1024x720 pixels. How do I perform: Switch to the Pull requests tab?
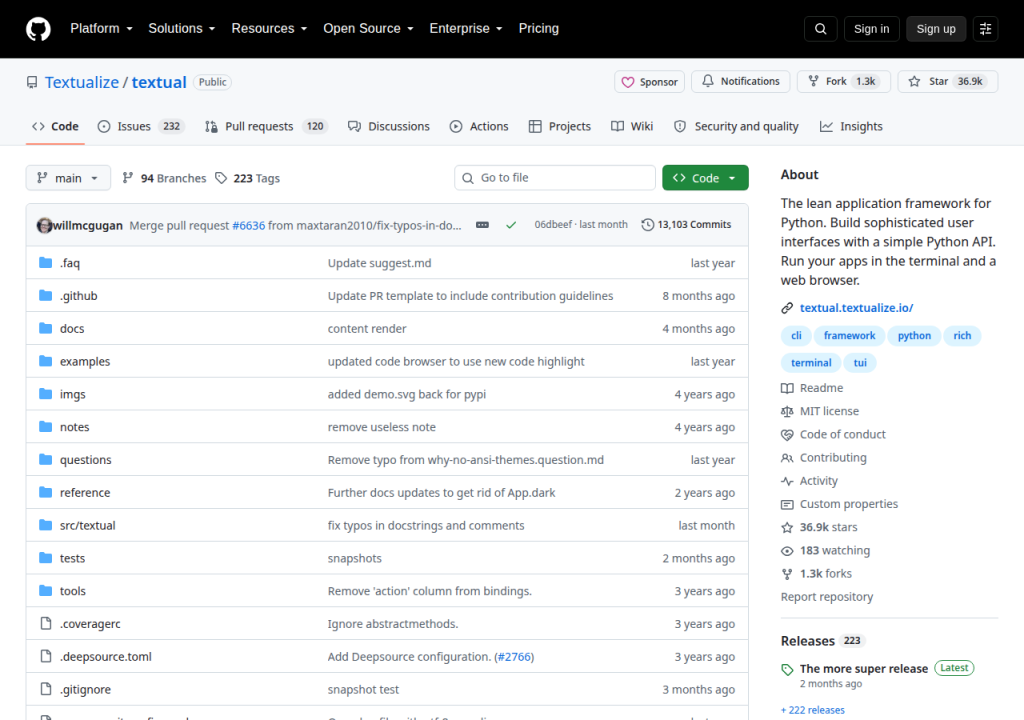[266, 126]
